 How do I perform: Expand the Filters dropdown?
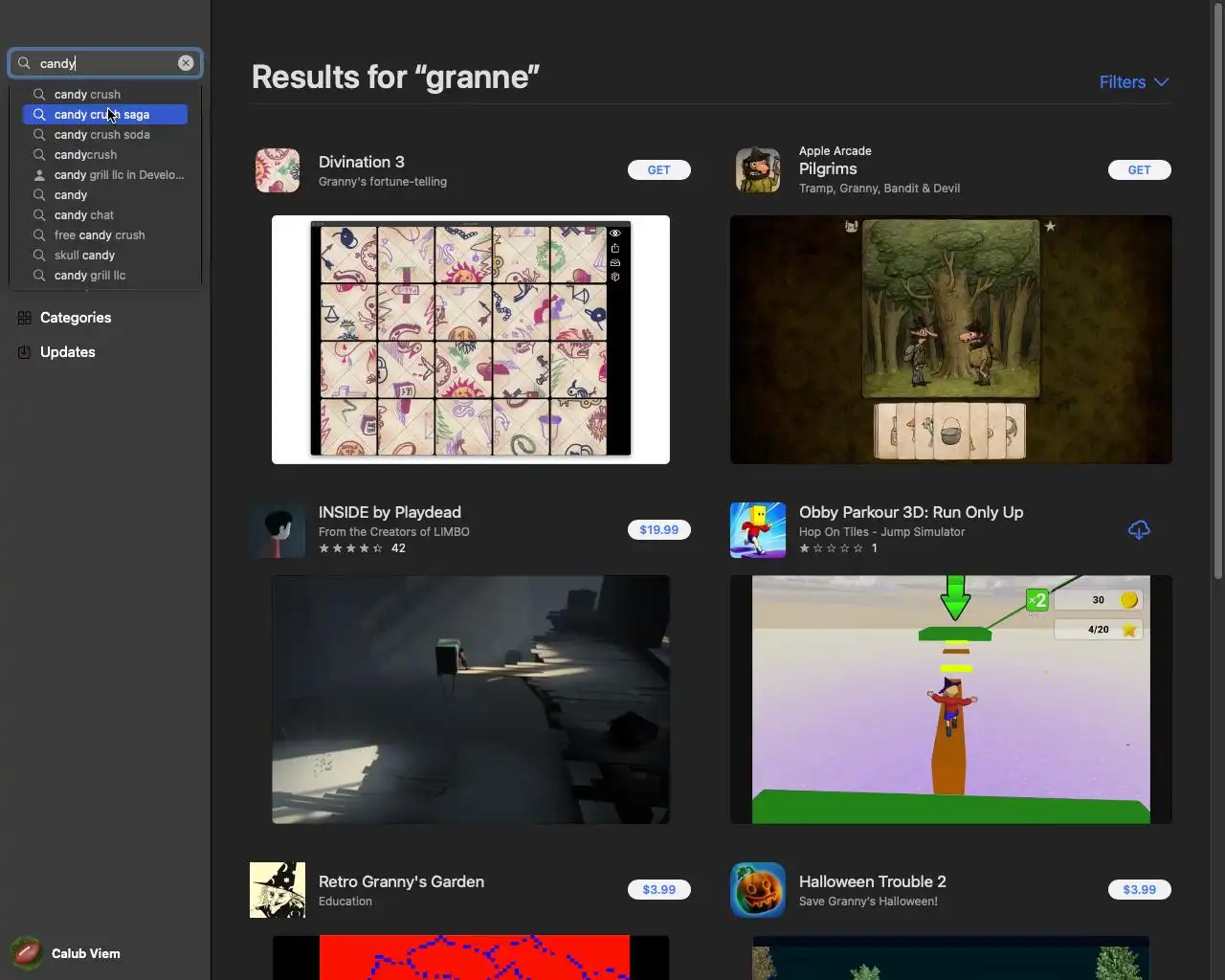pyautogui.click(x=1134, y=82)
